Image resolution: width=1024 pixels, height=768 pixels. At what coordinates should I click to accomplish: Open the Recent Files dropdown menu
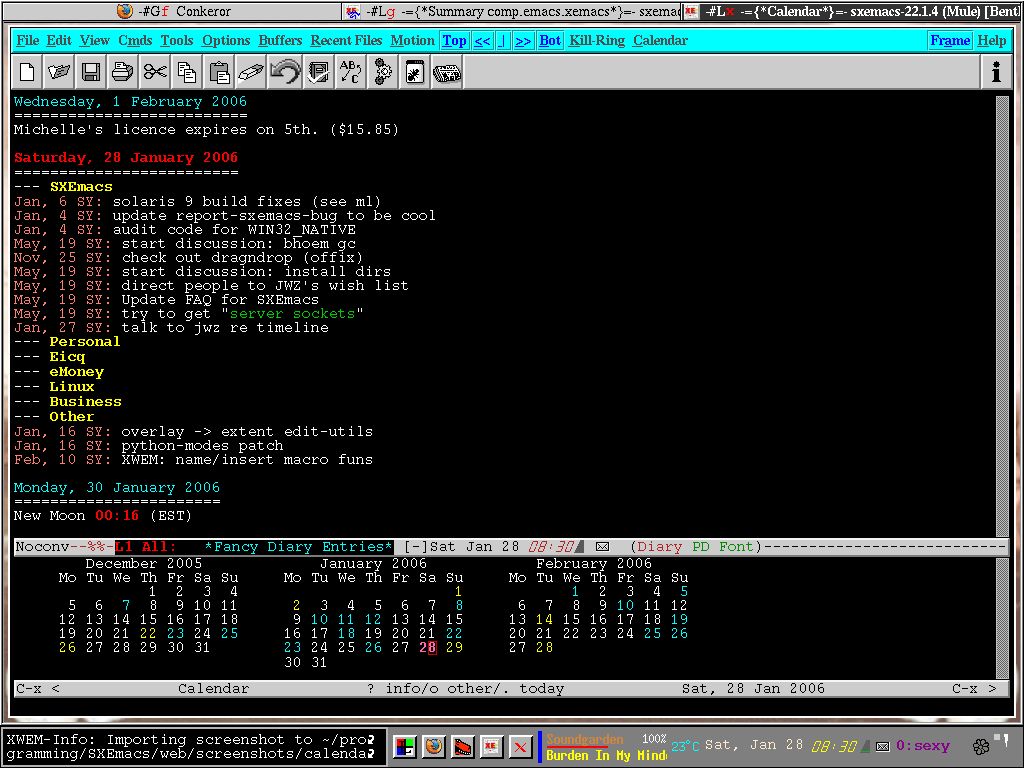point(346,40)
